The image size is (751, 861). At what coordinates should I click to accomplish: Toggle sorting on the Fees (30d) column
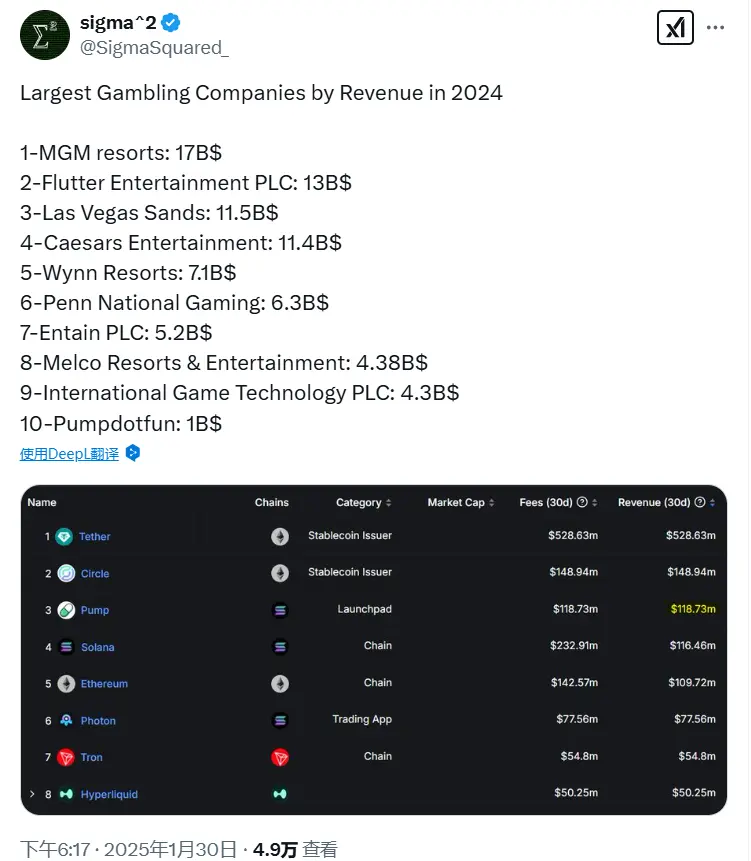[596, 503]
